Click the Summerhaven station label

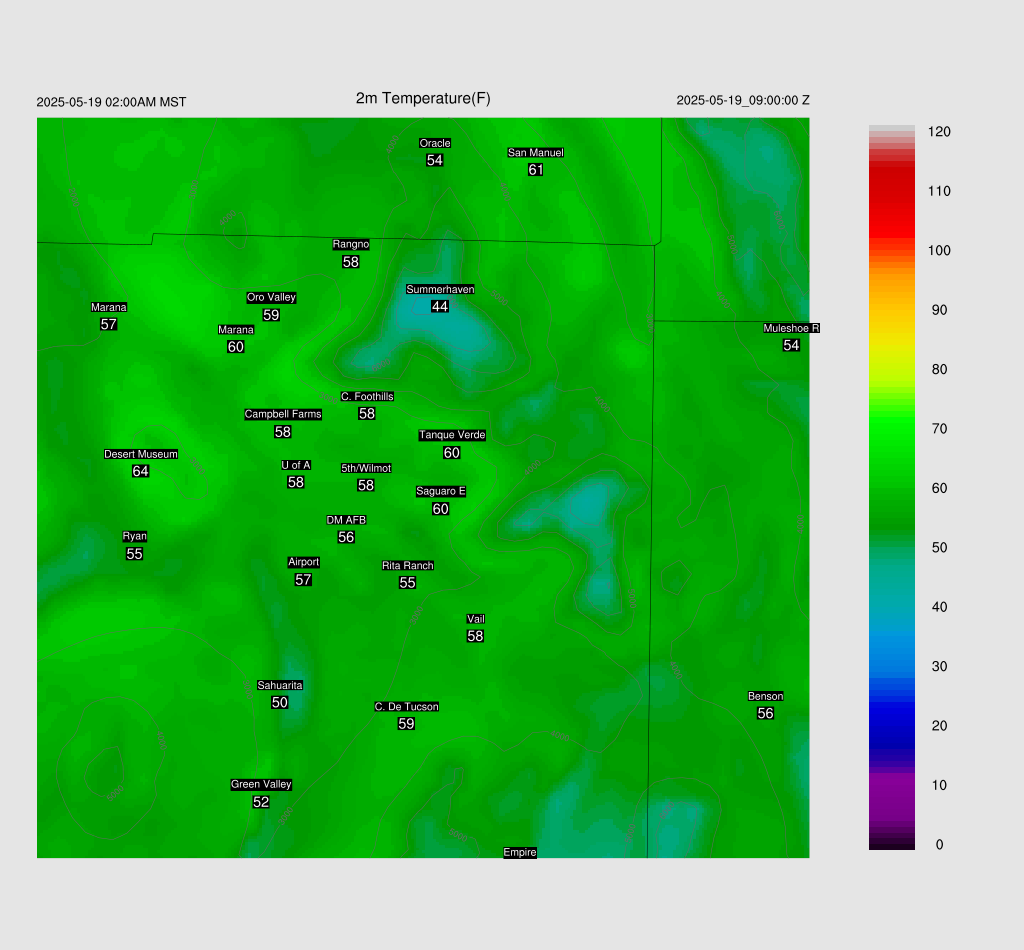point(440,289)
